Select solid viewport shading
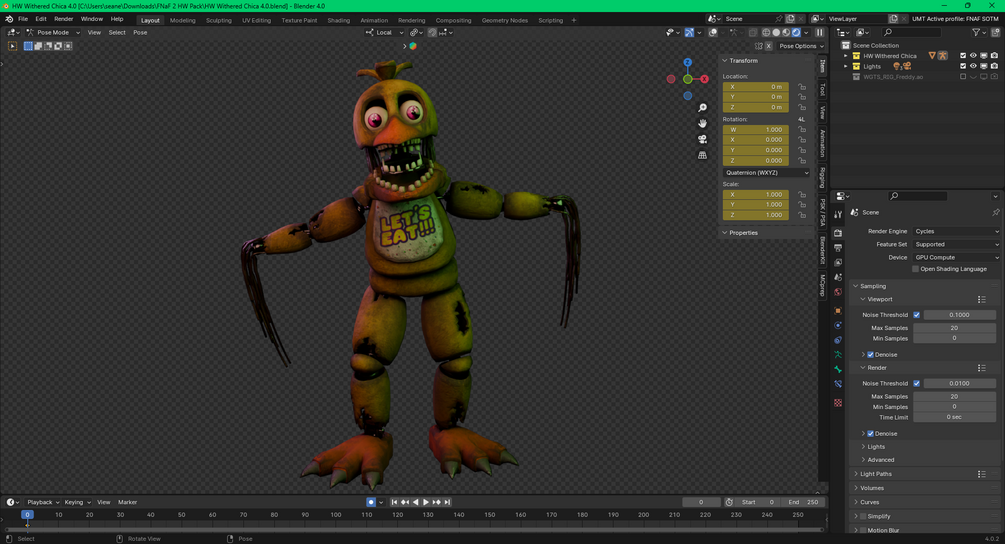Viewport: 1005px width, 544px height. coord(776,32)
